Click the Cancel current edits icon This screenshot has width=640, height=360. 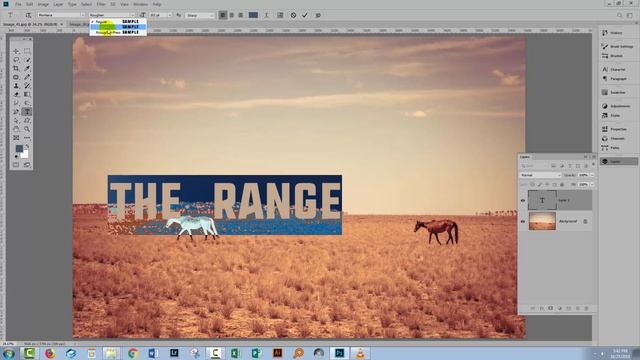coord(293,15)
